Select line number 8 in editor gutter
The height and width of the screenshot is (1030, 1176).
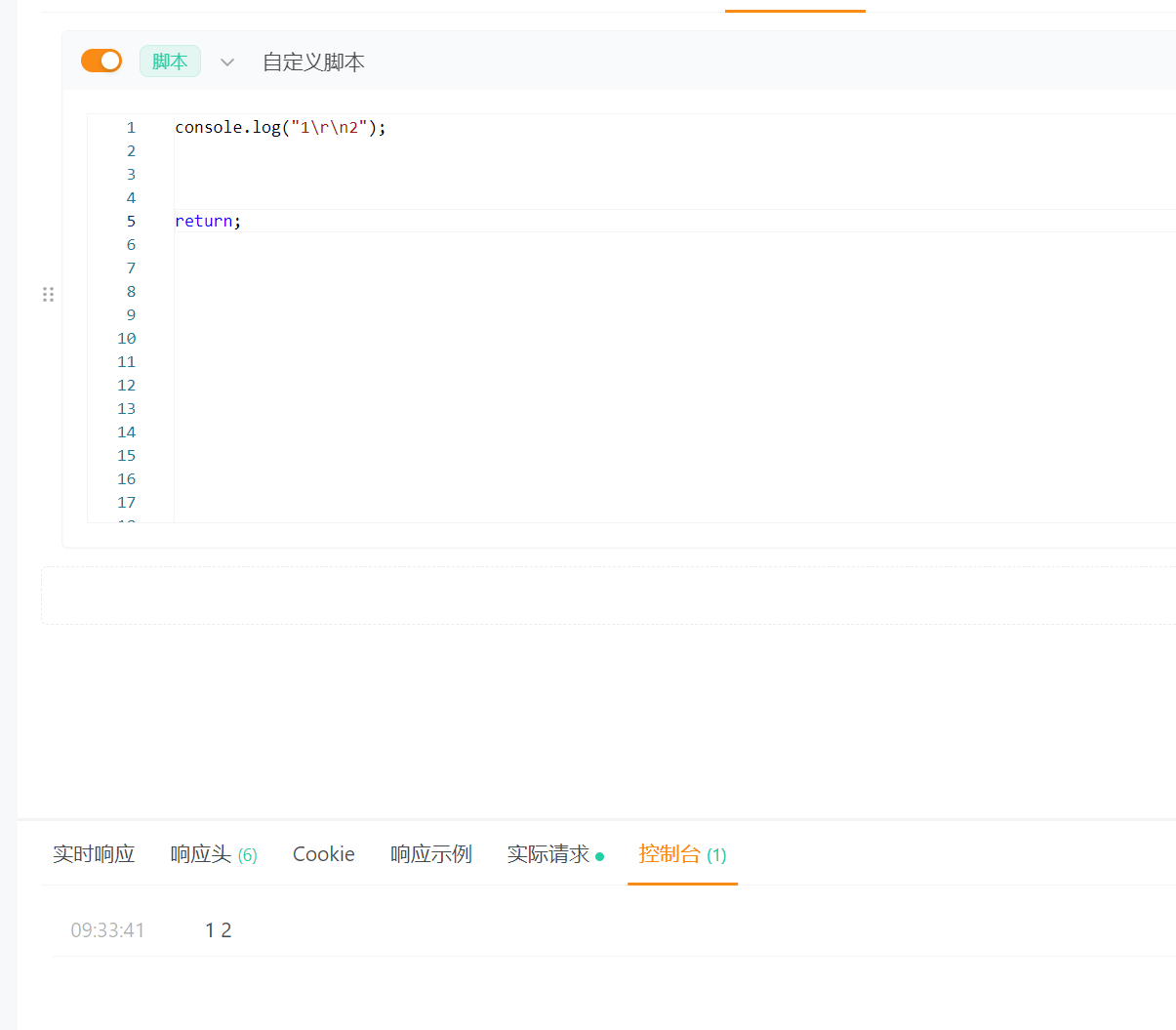coord(131,292)
